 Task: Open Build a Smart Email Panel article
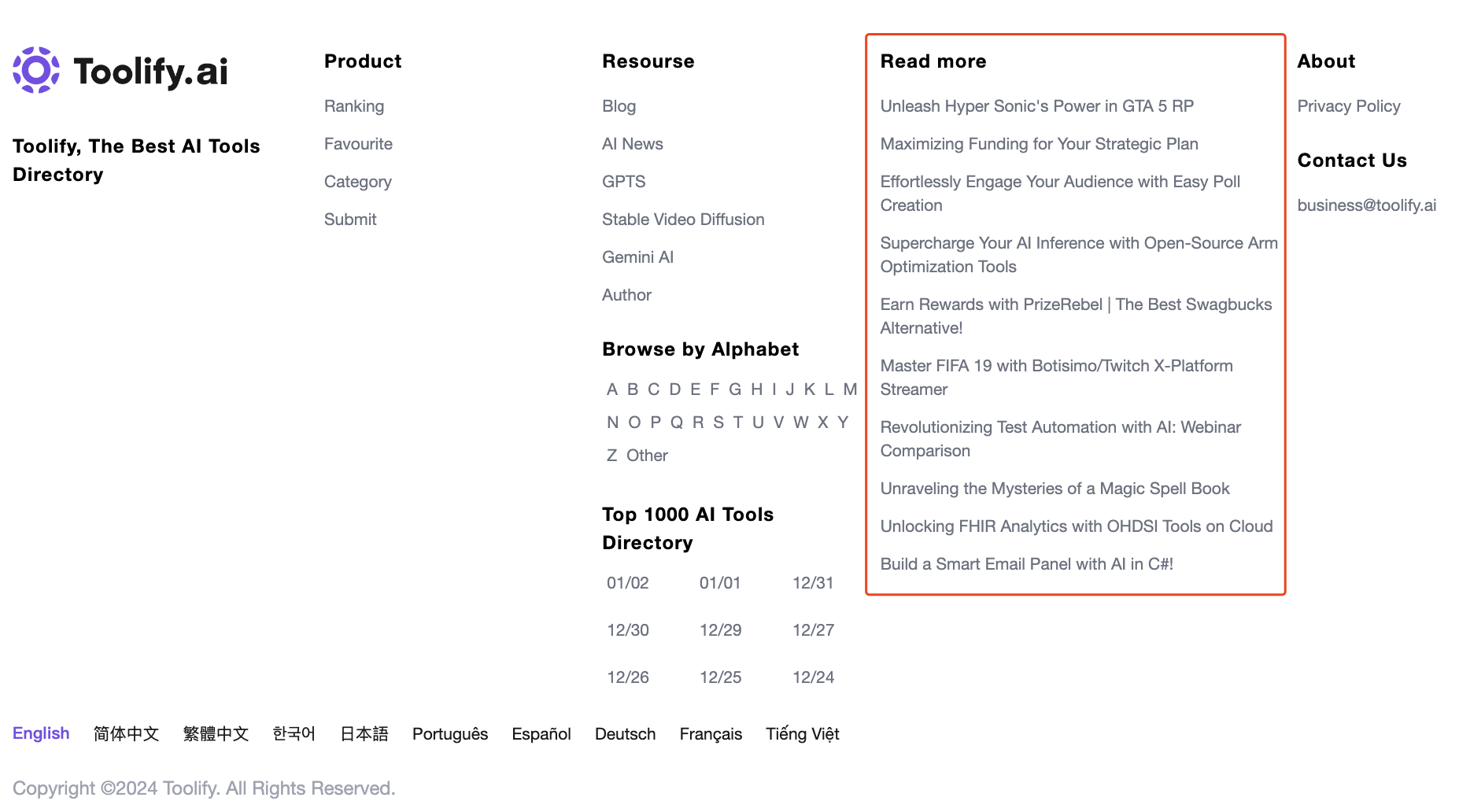(x=1027, y=564)
